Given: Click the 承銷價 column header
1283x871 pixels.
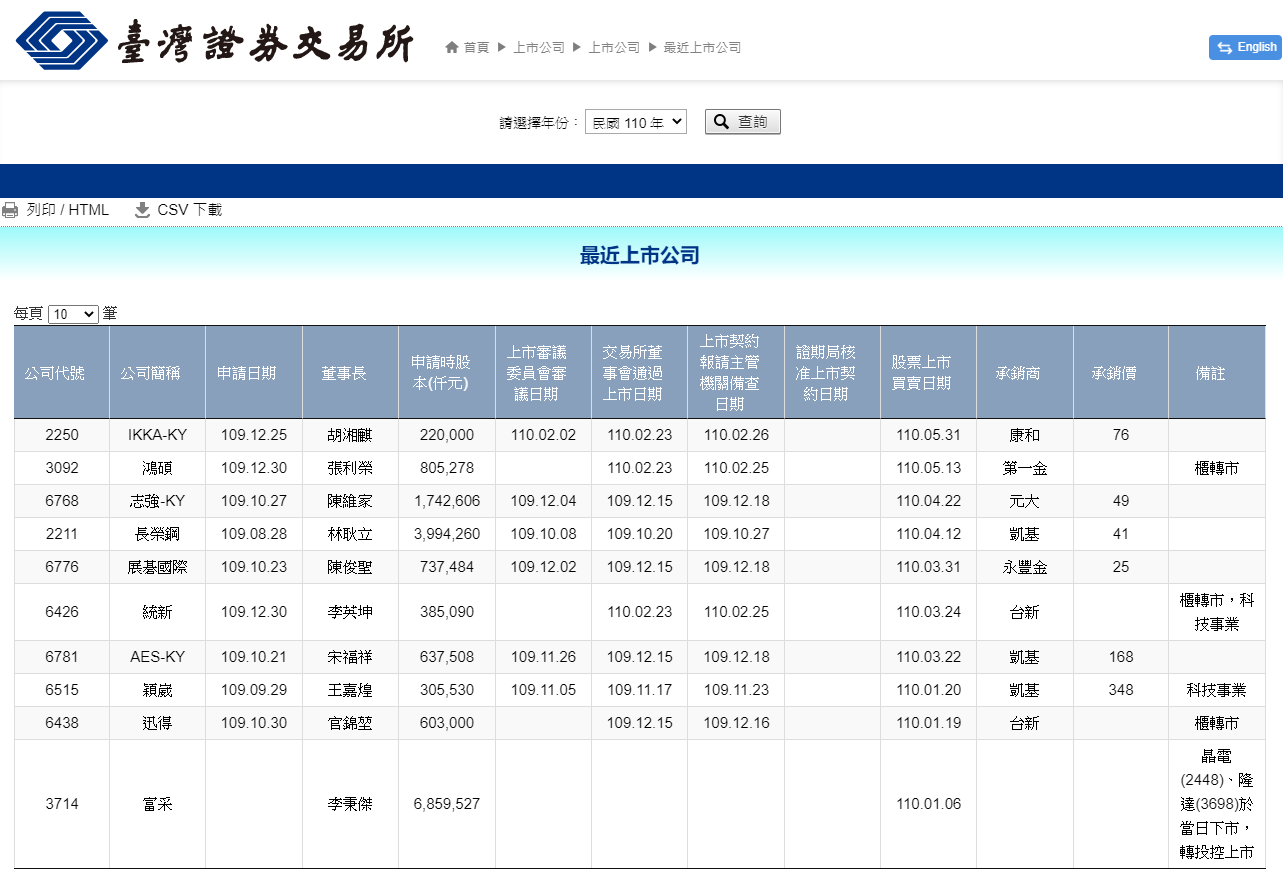Looking at the screenshot, I should 1121,372.
